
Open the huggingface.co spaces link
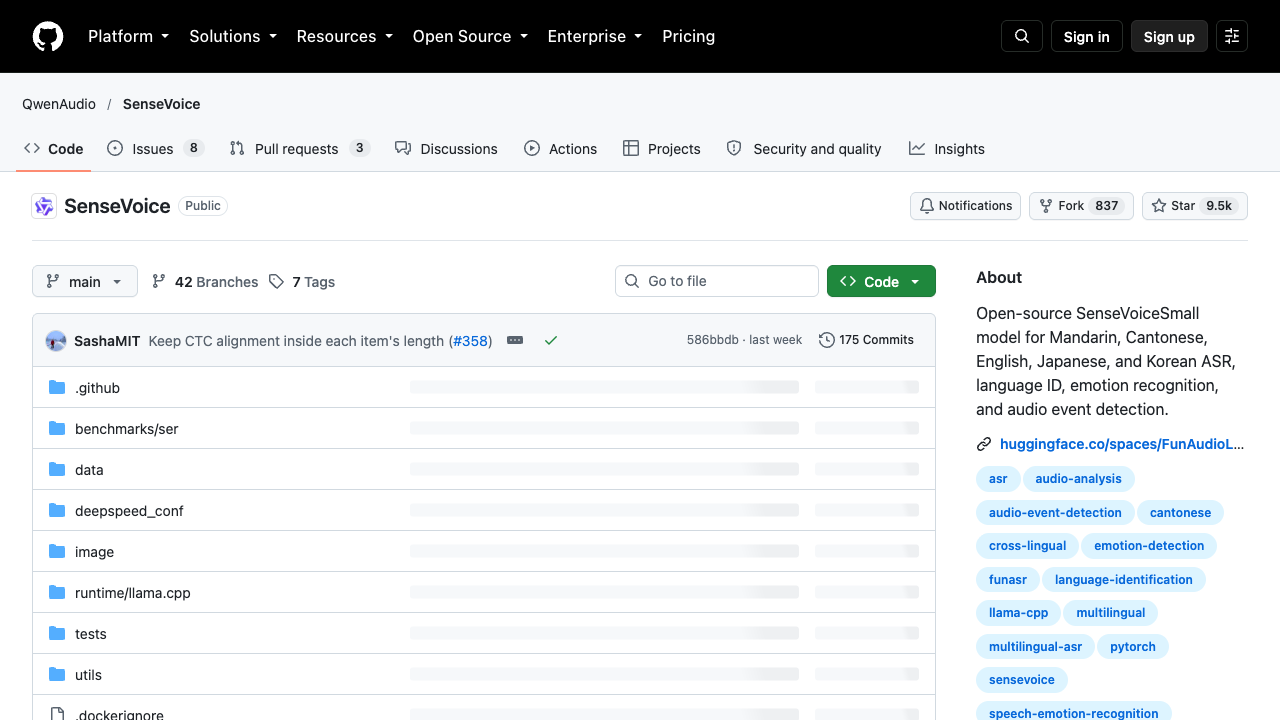tap(1122, 444)
